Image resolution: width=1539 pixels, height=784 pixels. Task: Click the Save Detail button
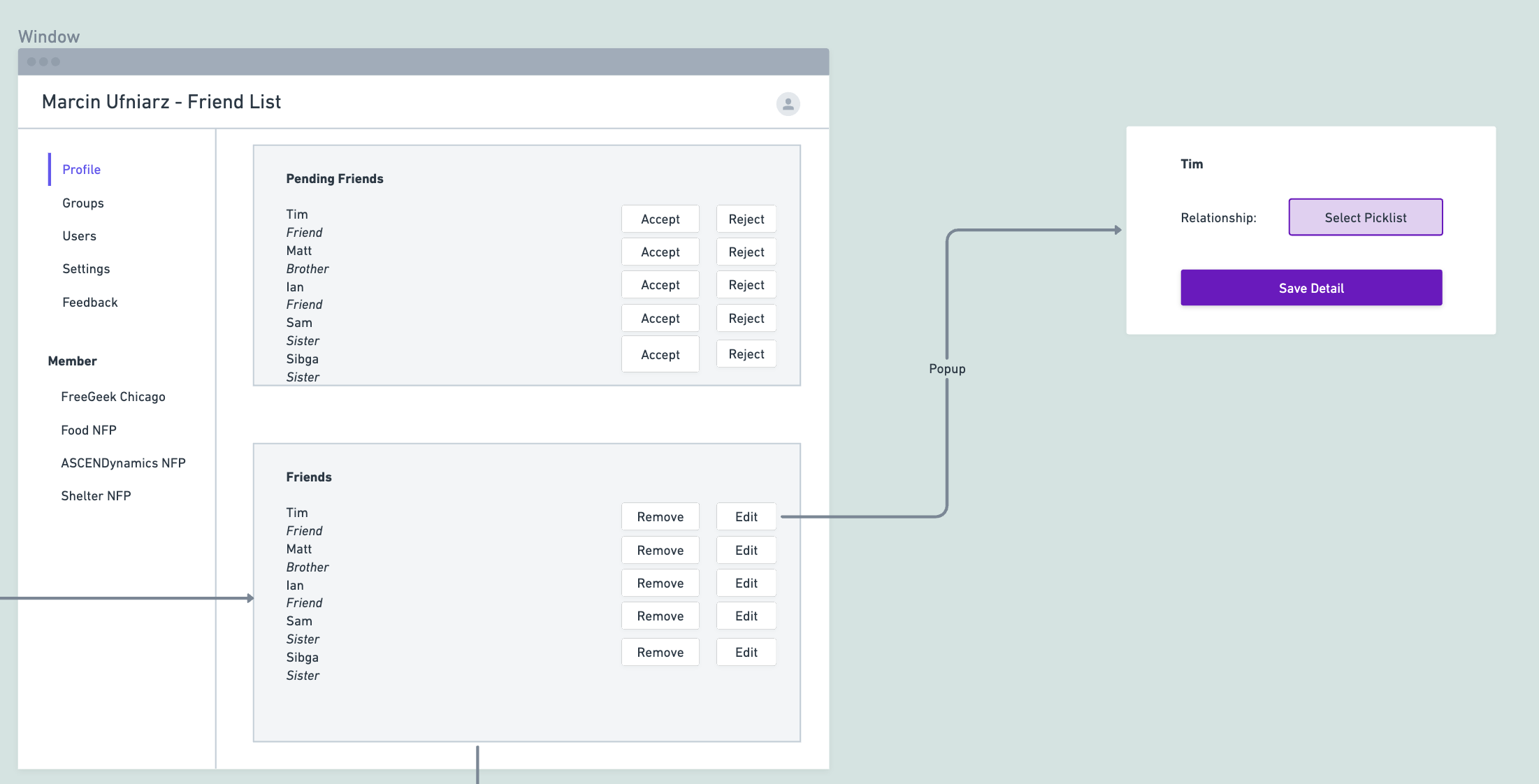(x=1310, y=287)
